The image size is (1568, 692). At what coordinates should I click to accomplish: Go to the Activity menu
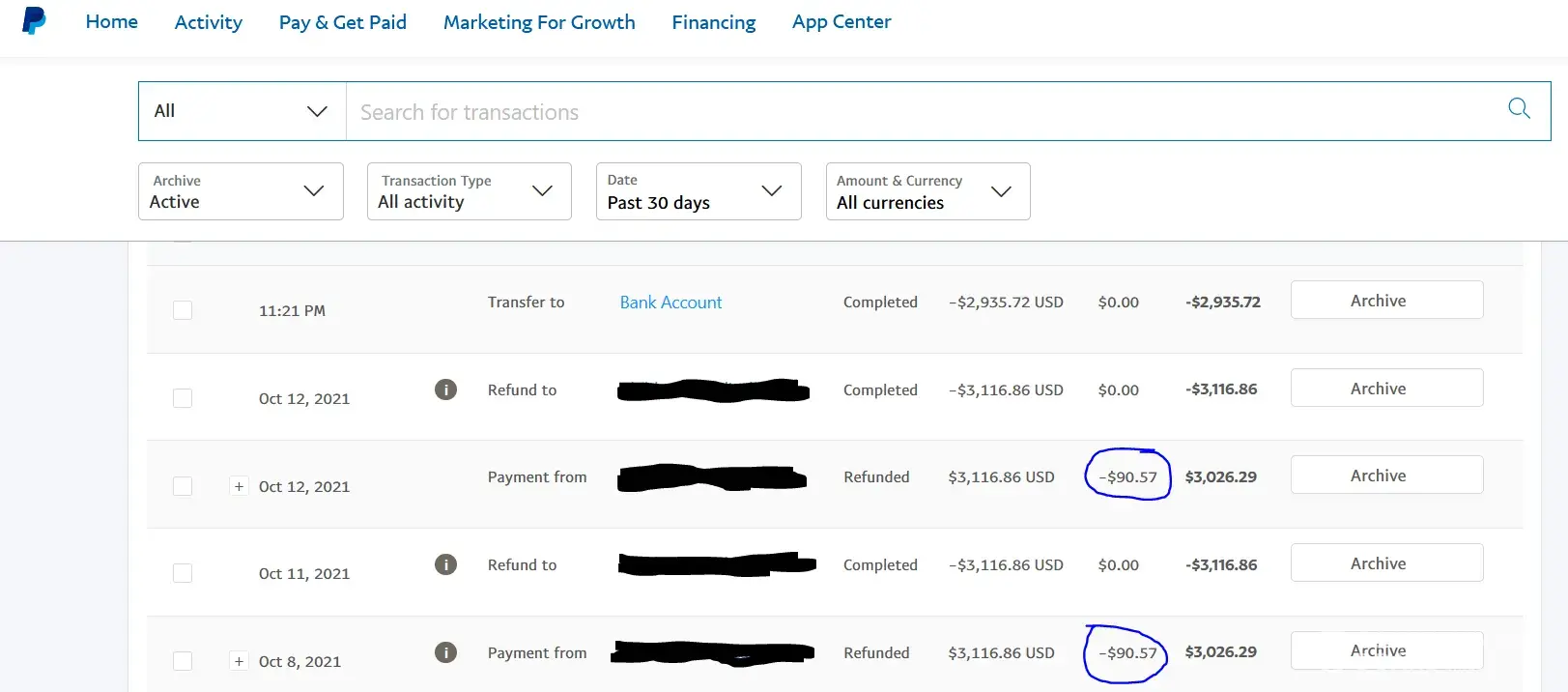tap(209, 22)
